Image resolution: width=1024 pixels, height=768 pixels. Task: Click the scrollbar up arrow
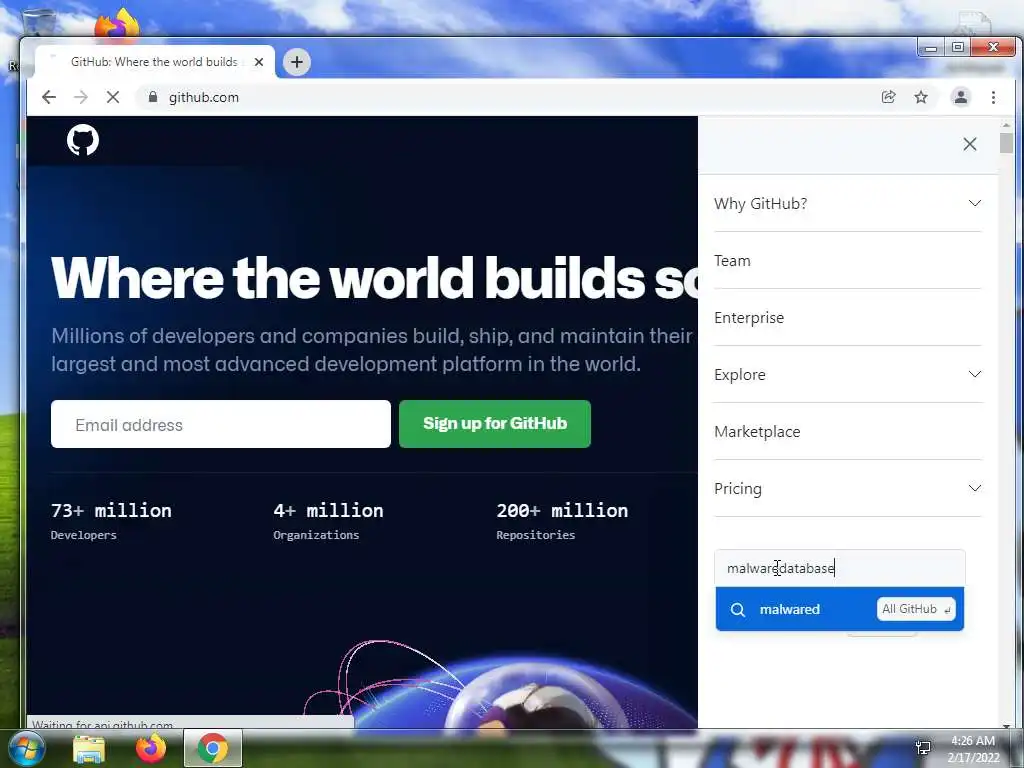click(x=1006, y=125)
